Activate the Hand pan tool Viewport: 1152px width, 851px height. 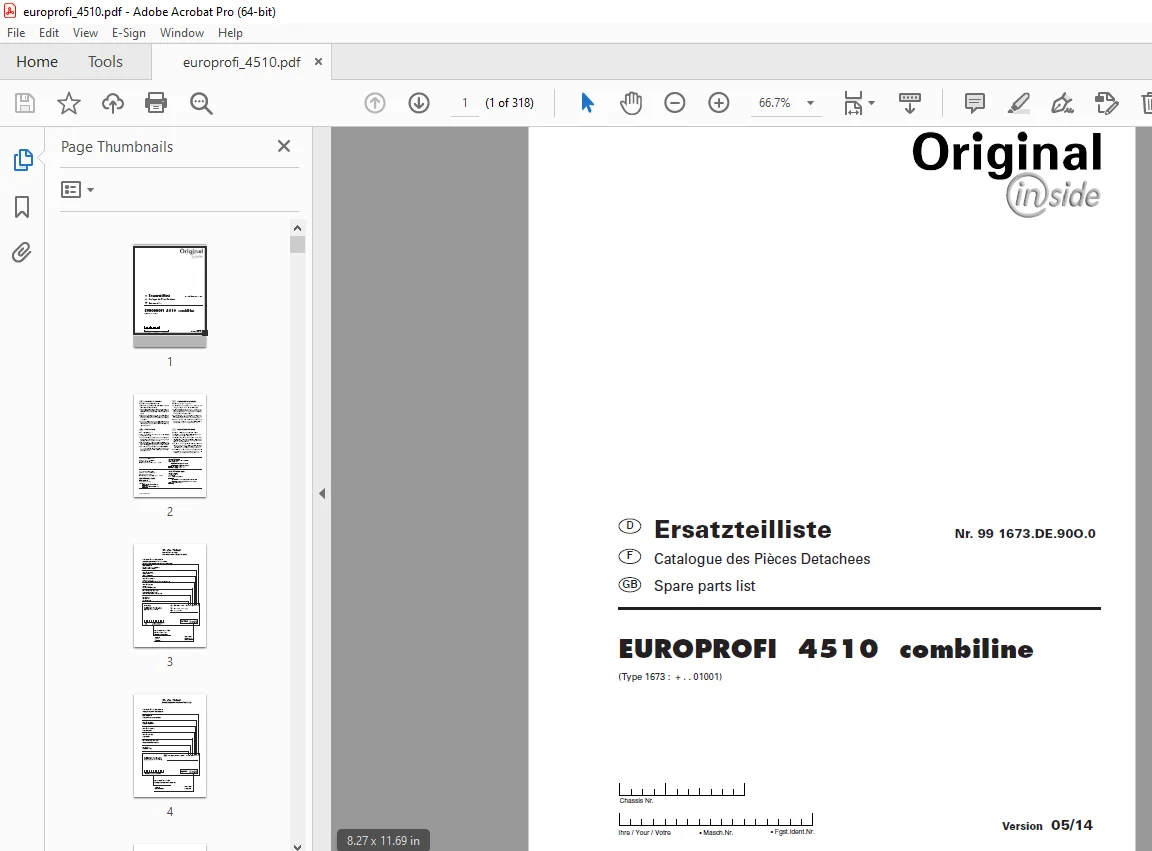[x=630, y=103]
